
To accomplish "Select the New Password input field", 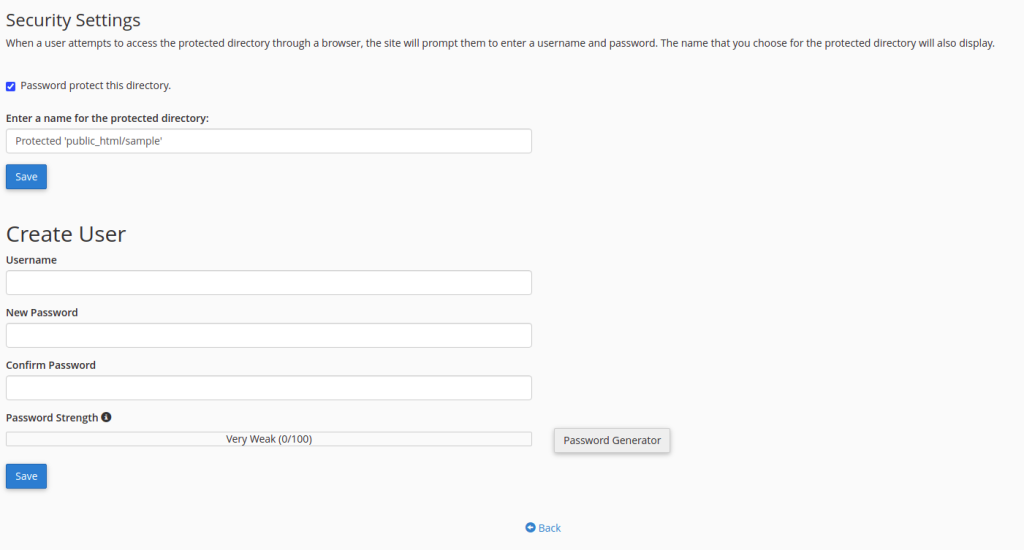I will (x=268, y=335).
